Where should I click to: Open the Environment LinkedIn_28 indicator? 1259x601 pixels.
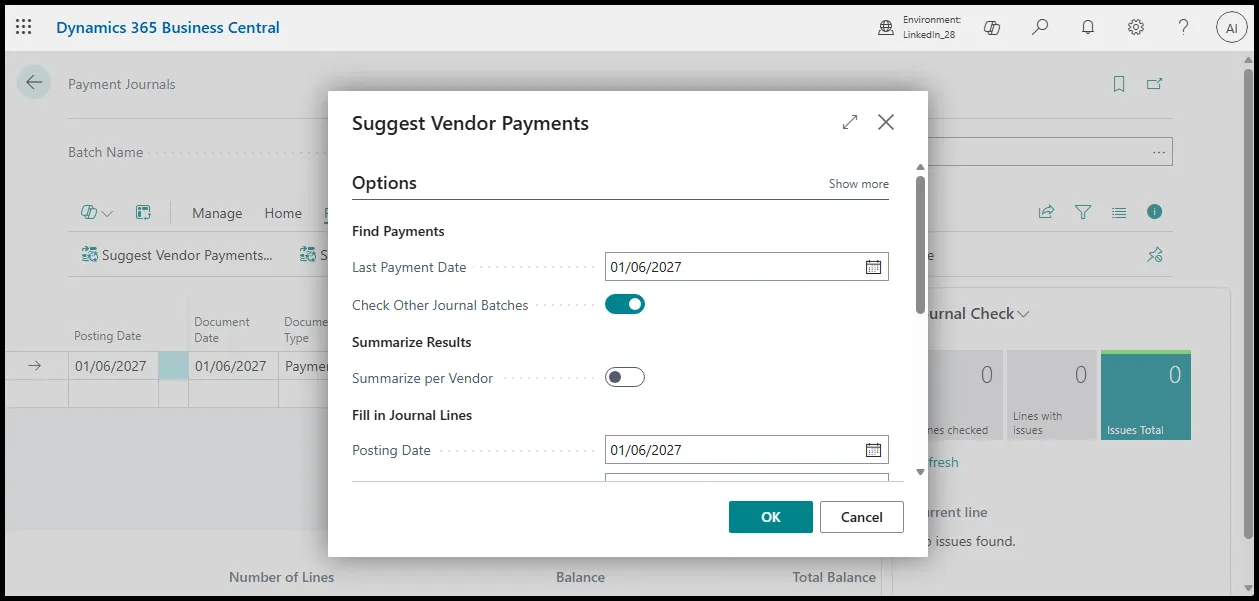919,28
